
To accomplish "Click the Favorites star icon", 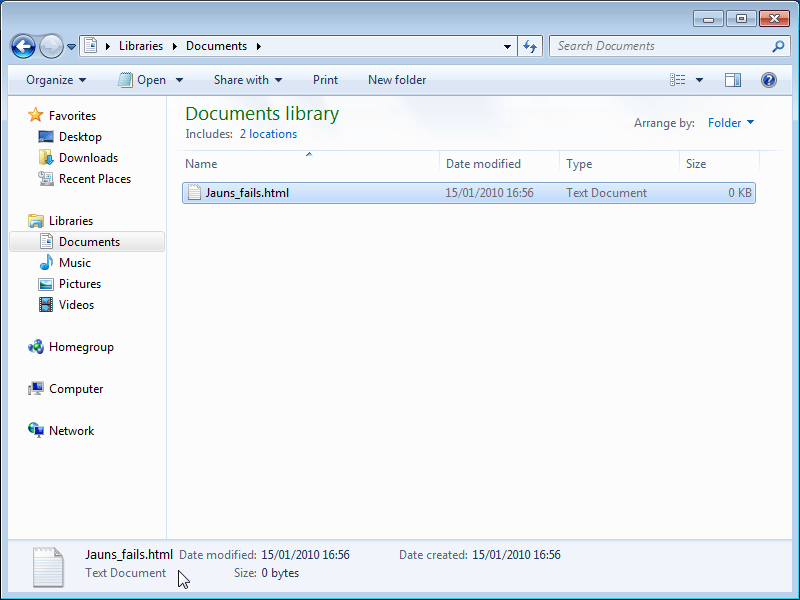I will (x=35, y=115).
